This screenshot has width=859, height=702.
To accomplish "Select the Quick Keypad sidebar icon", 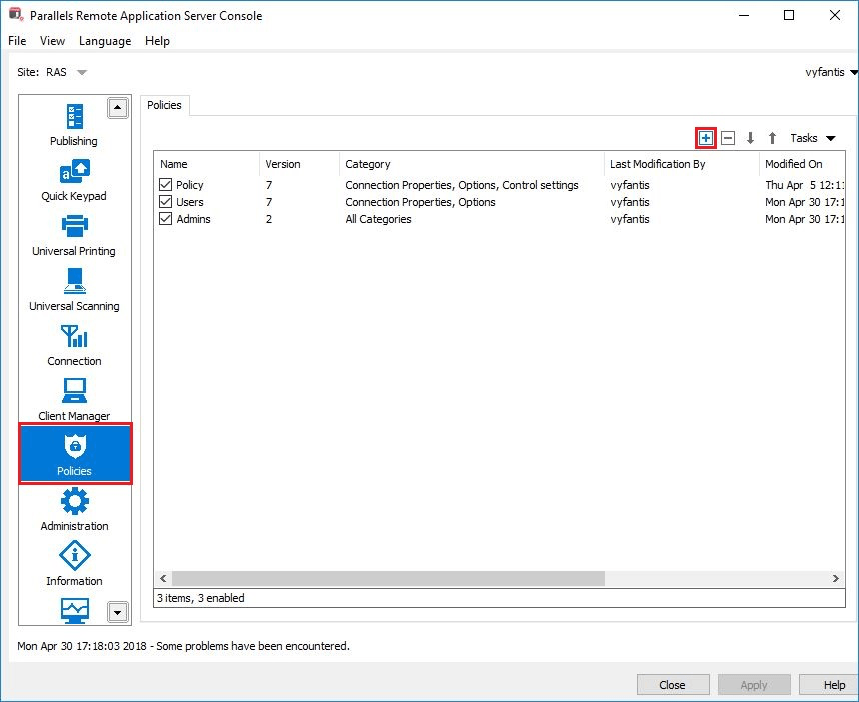I will [74, 180].
